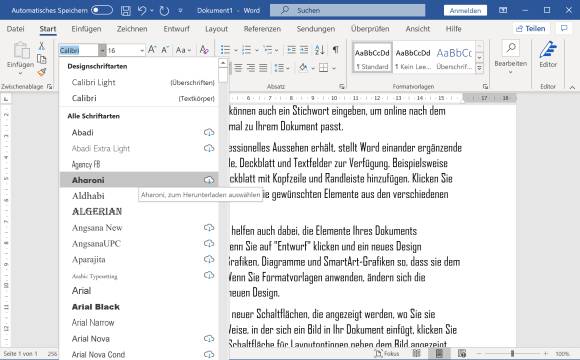The width and height of the screenshot is (580, 360).
Task: Switch to the Zeichnen tab
Action: (x=132, y=29)
